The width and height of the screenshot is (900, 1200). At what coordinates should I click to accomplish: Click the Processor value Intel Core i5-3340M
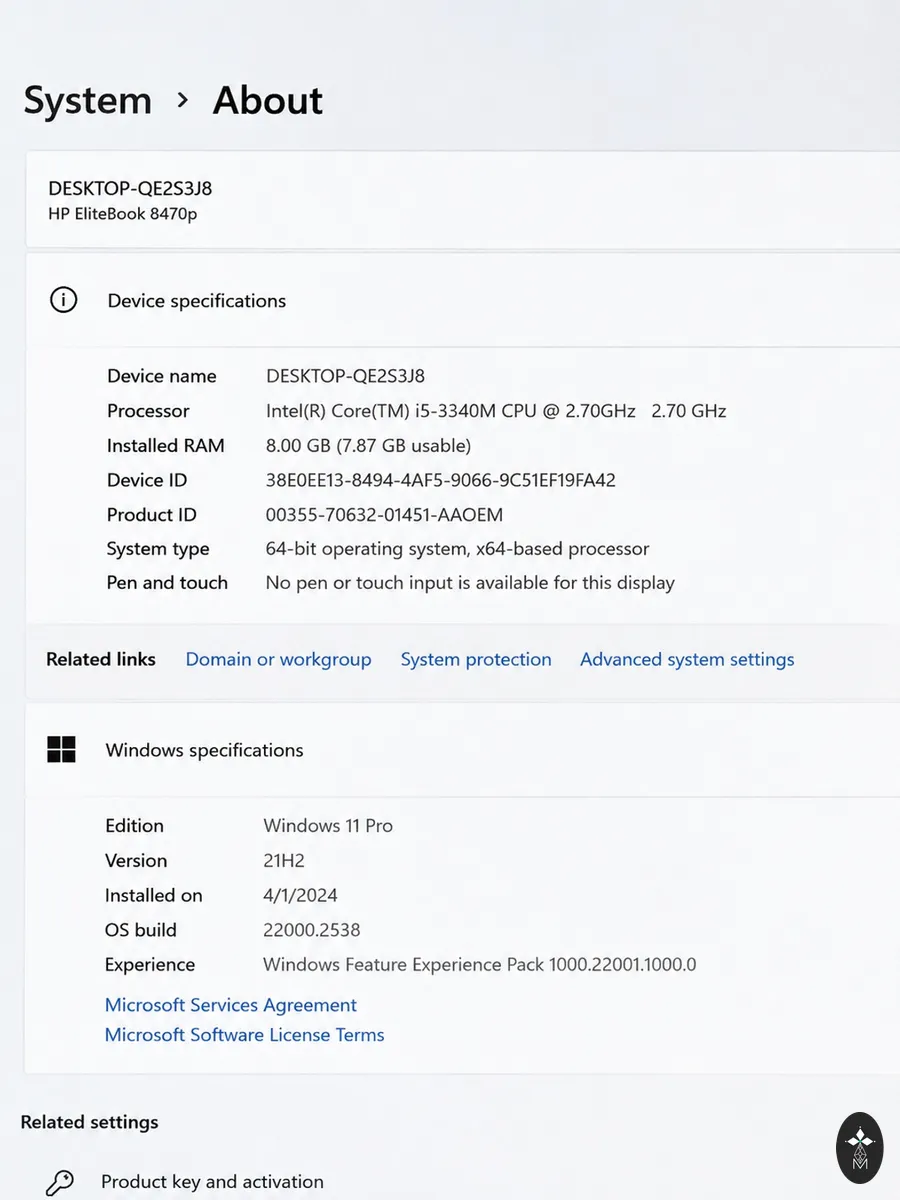click(496, 411)
